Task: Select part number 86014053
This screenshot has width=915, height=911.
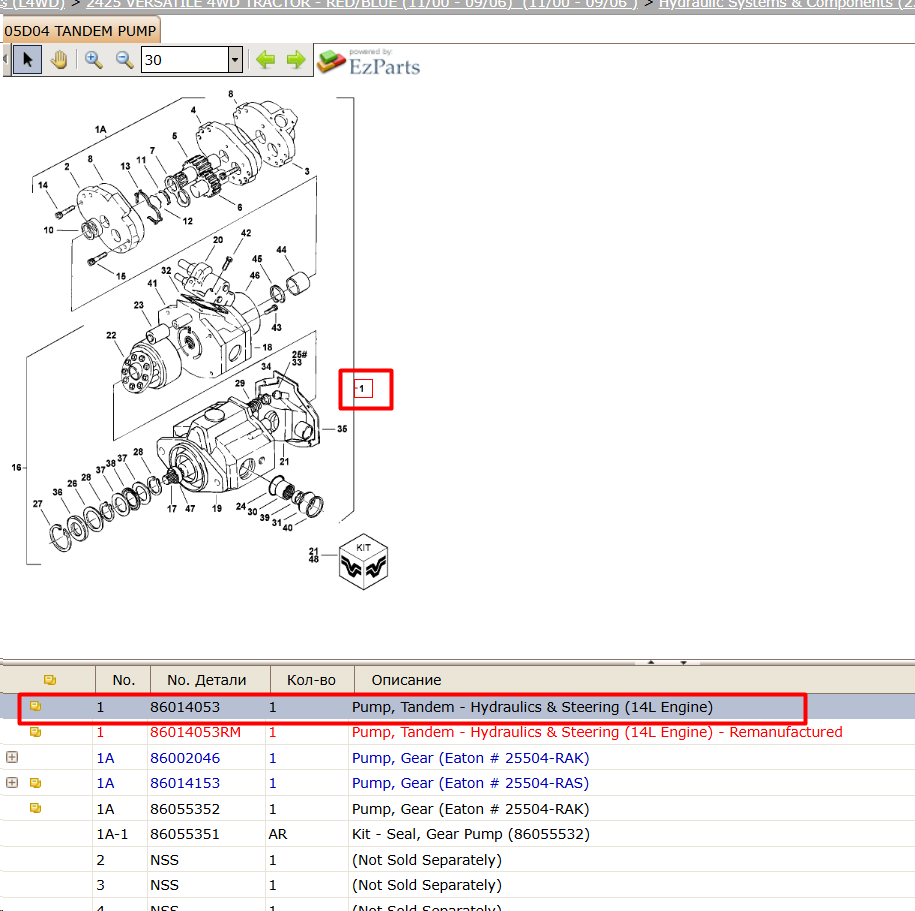Action: click(x=185, y=707)
